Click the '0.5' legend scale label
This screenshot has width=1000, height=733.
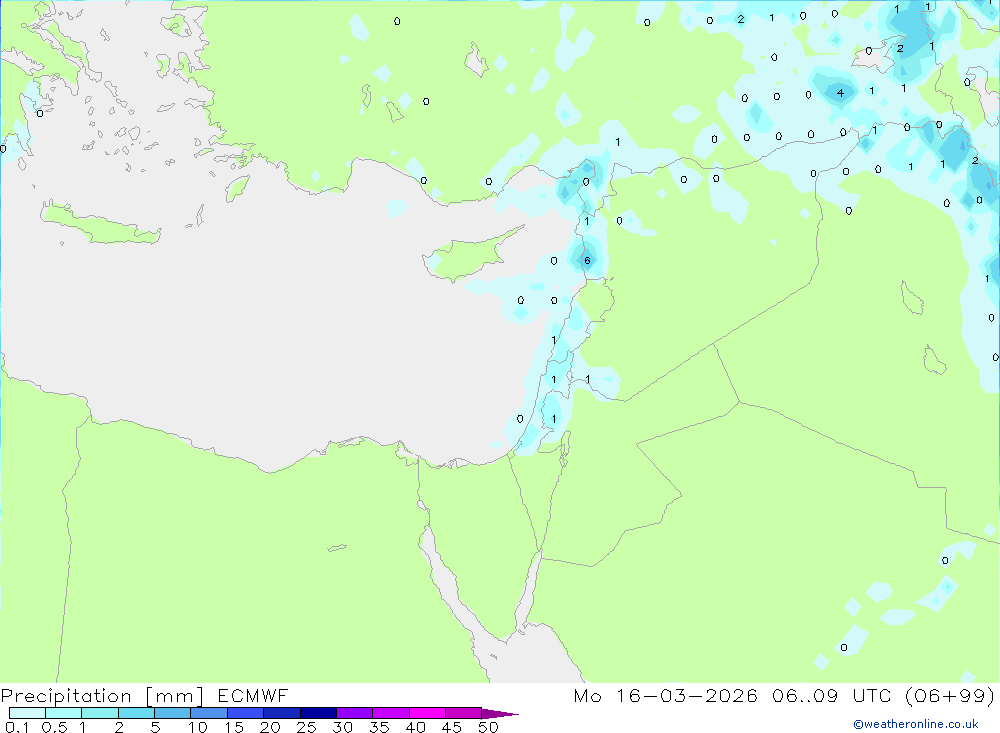[x=54, y=727]
